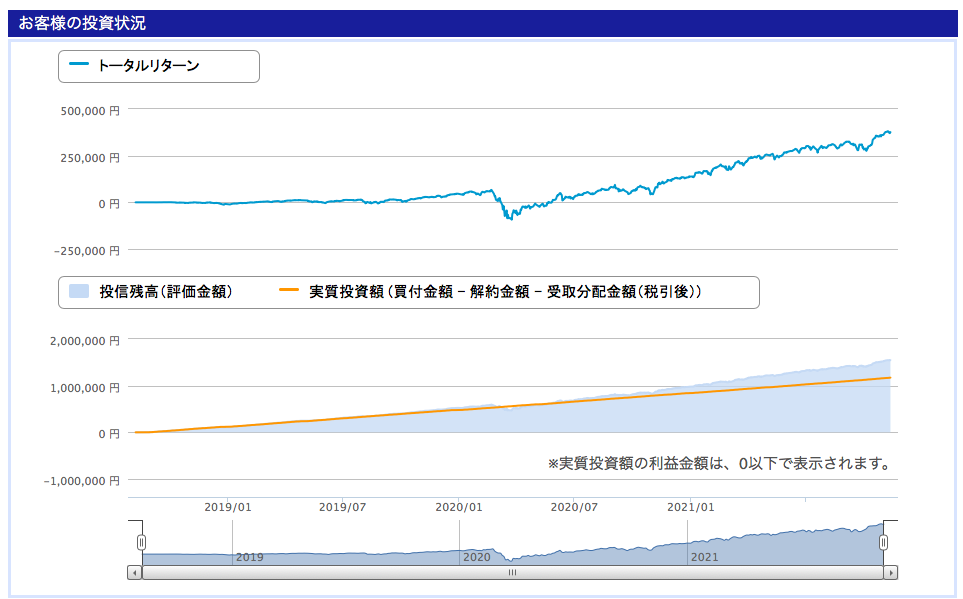Click the 2021/01 x-axis label
Screen dimensions: 963x599
point(690,507)
